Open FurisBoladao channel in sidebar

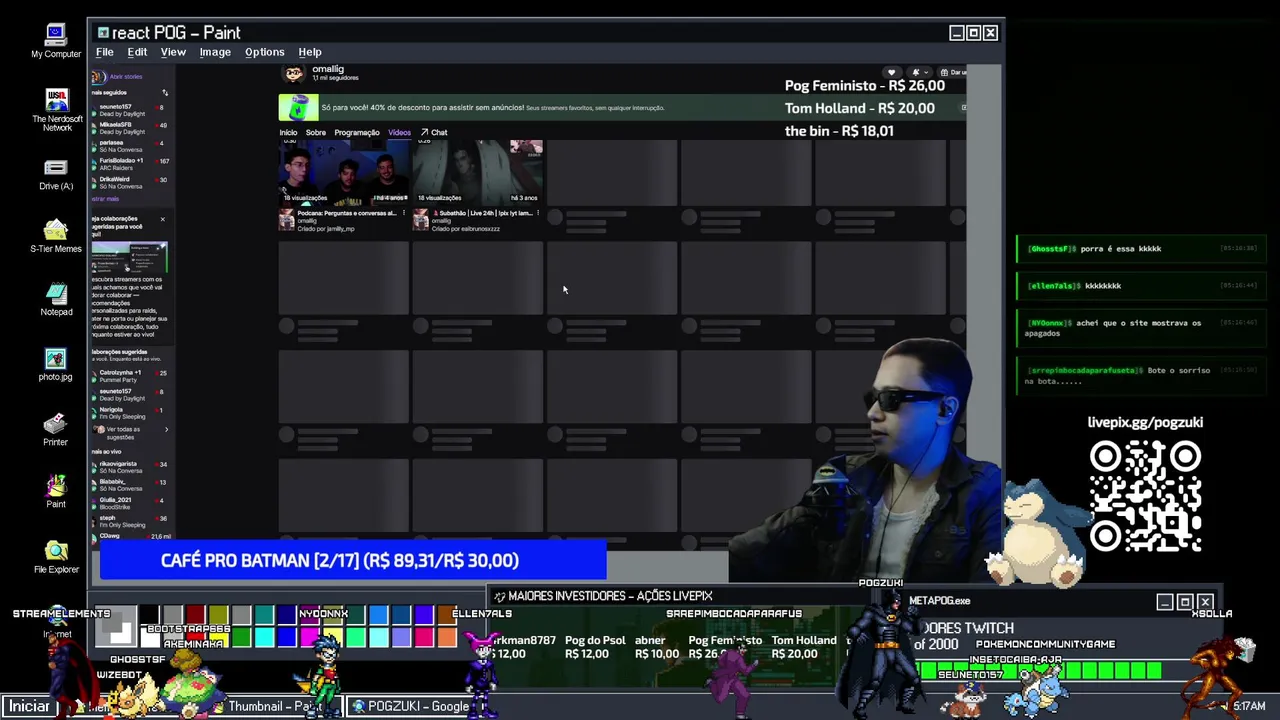click(130, 164)
